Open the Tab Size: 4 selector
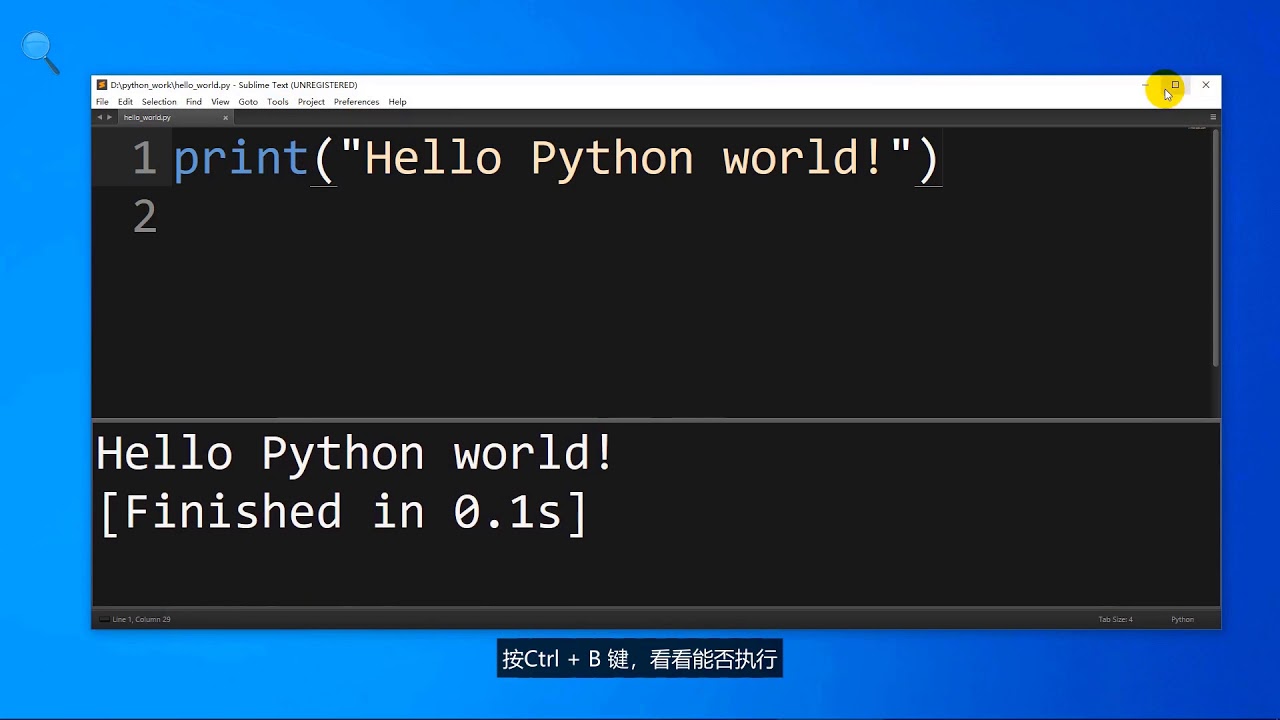 pyautogui.click(x=1115, y=619)
